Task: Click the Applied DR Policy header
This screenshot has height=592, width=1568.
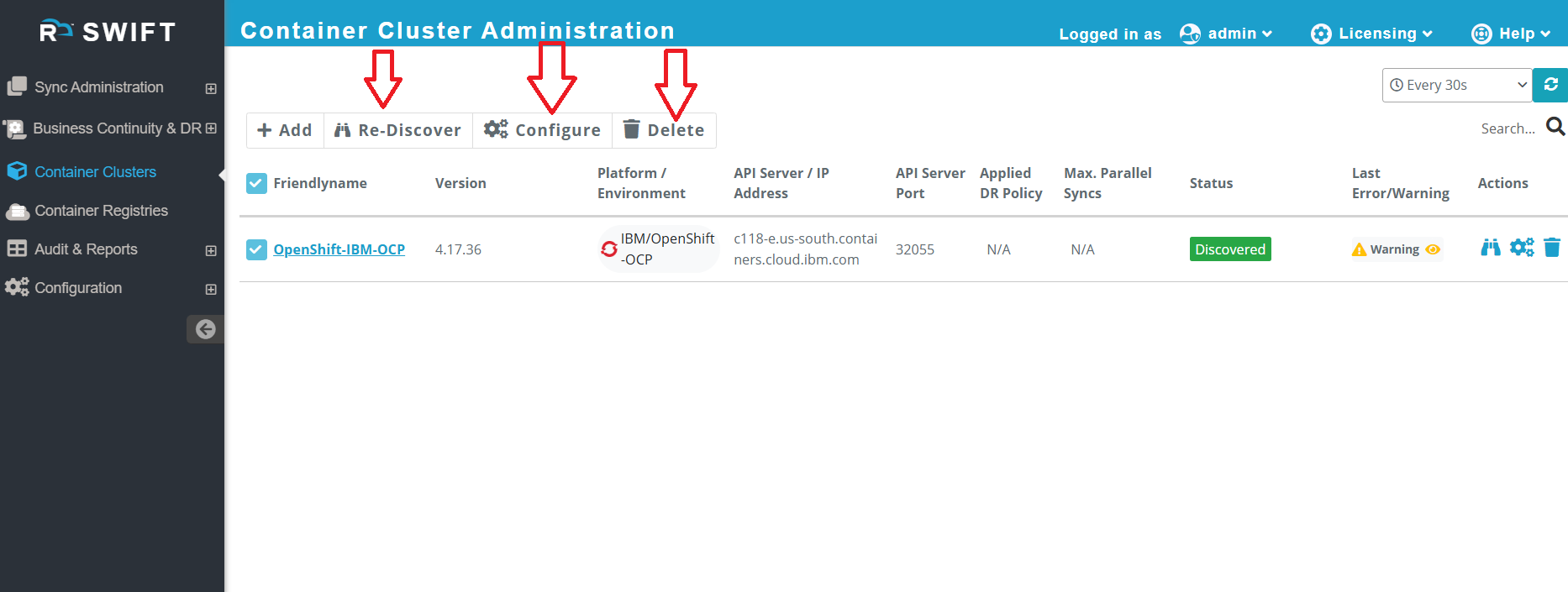Action: (1011, 183)
